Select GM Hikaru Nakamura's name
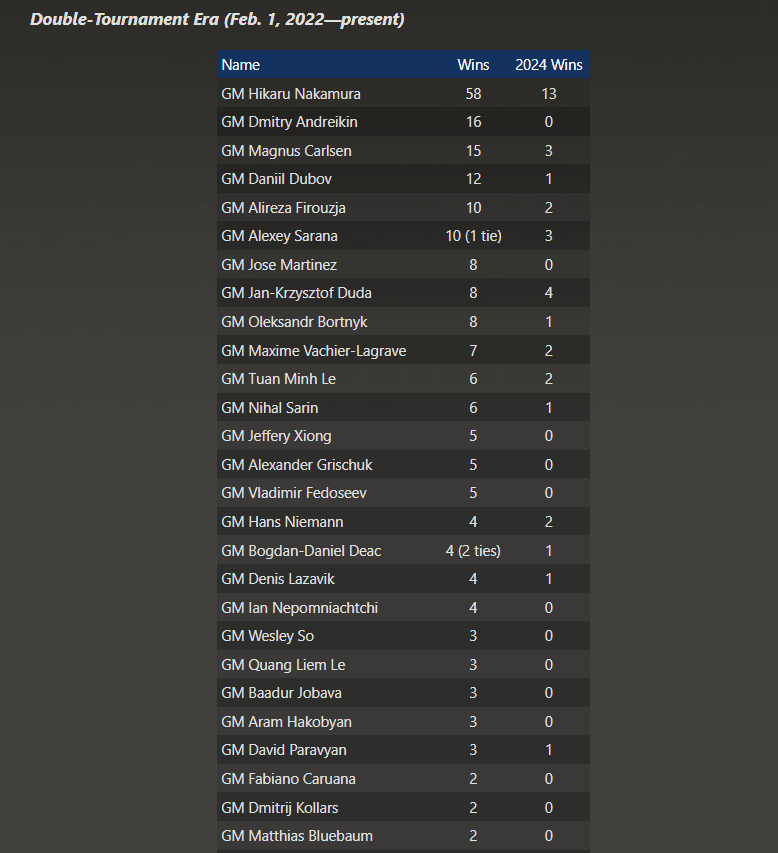The image size is (778, 853). pyautogui.click(x=291, y=94)
